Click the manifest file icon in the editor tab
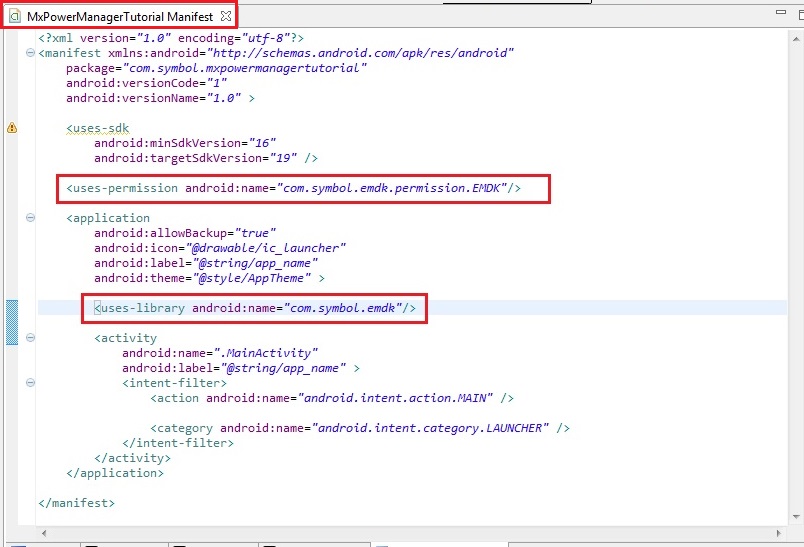This screenshot has width=804, height=547. 15,17
